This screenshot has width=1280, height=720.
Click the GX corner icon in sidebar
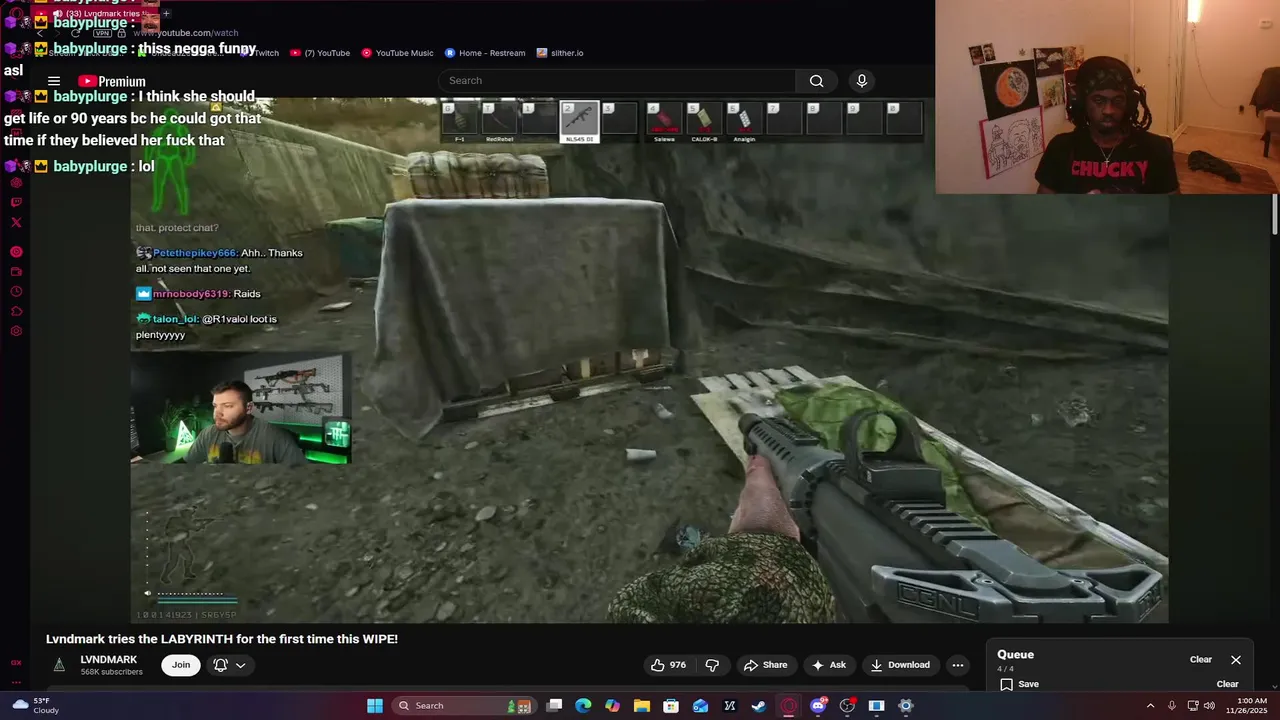click(x=16, y=662)
